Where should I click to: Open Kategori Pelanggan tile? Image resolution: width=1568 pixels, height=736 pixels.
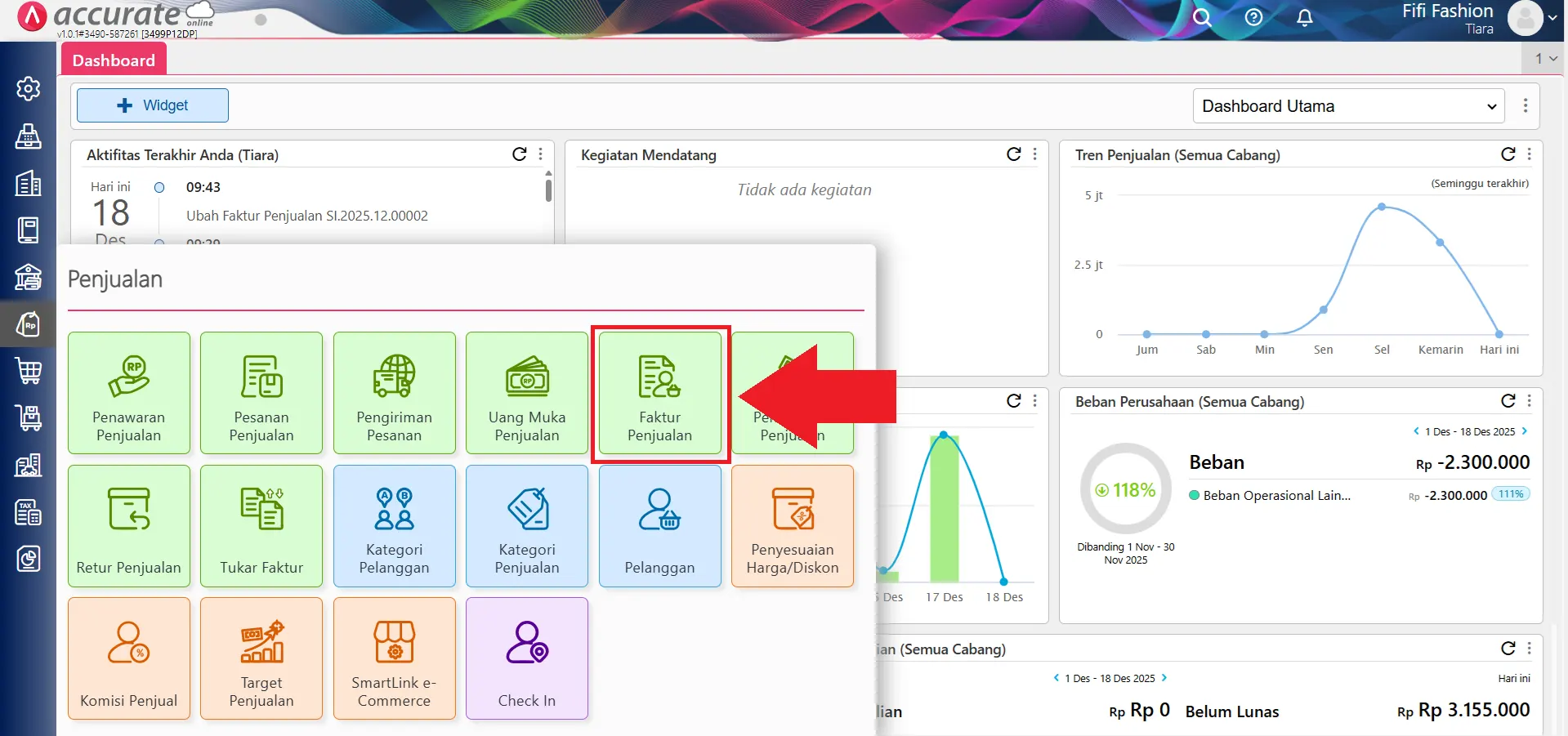pos(394,526)
